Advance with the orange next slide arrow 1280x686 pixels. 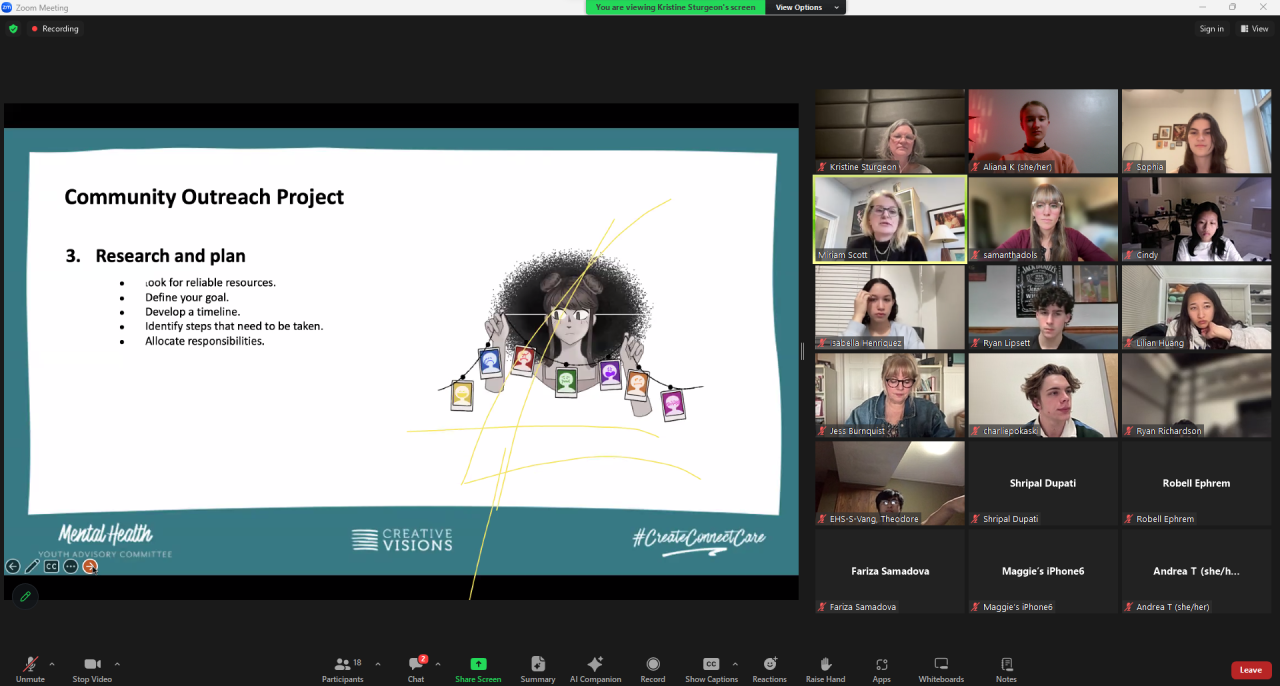[x=90, y=566]
